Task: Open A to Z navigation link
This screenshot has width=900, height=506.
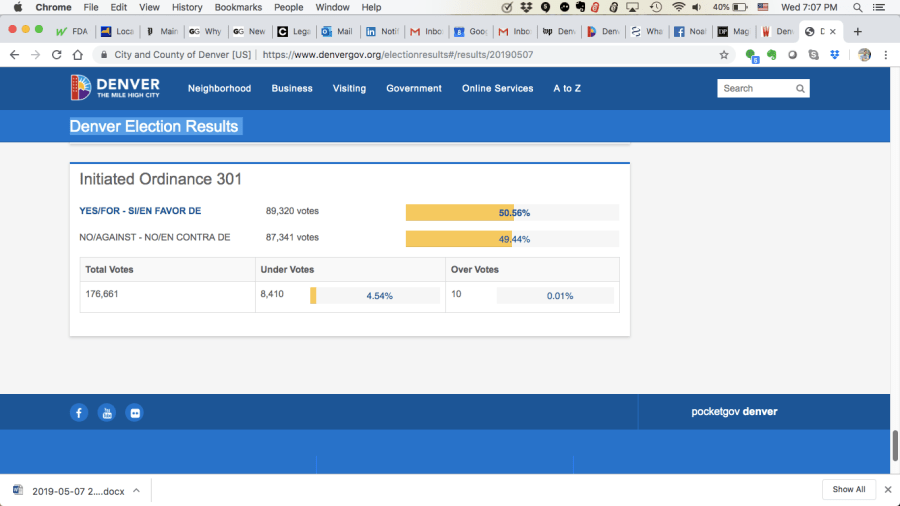Action: click(567, 88)
